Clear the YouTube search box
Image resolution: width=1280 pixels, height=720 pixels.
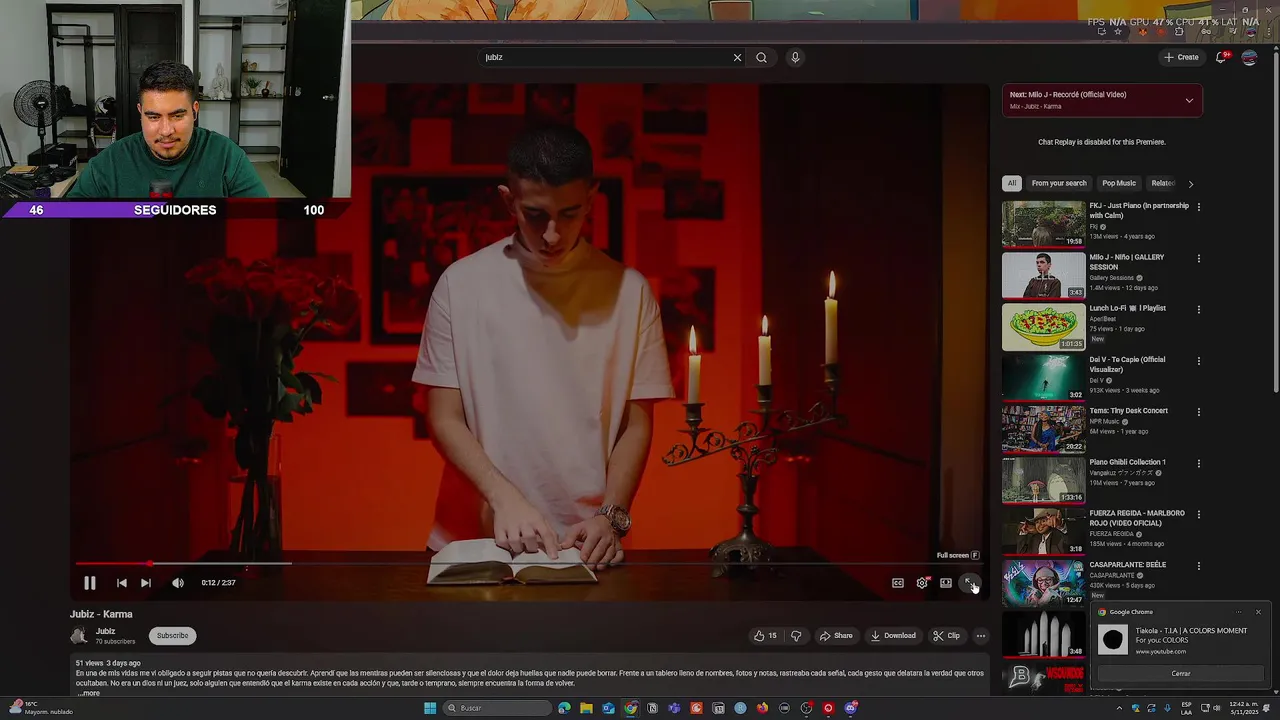[738, 57]
